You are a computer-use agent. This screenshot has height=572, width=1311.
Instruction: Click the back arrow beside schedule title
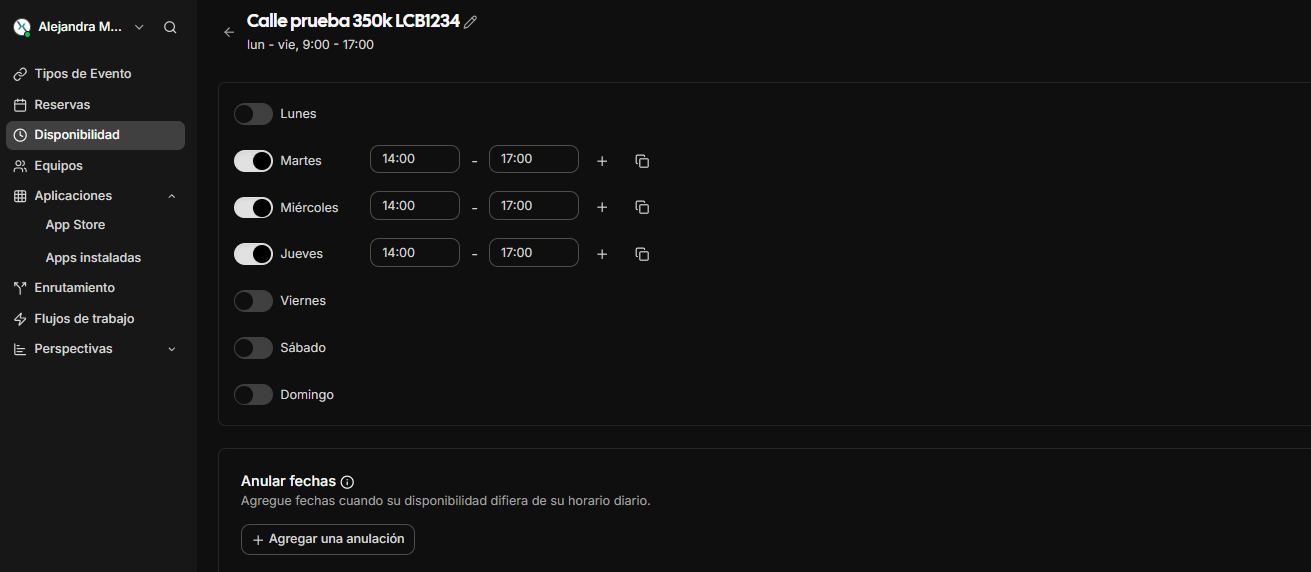point(229,32)
